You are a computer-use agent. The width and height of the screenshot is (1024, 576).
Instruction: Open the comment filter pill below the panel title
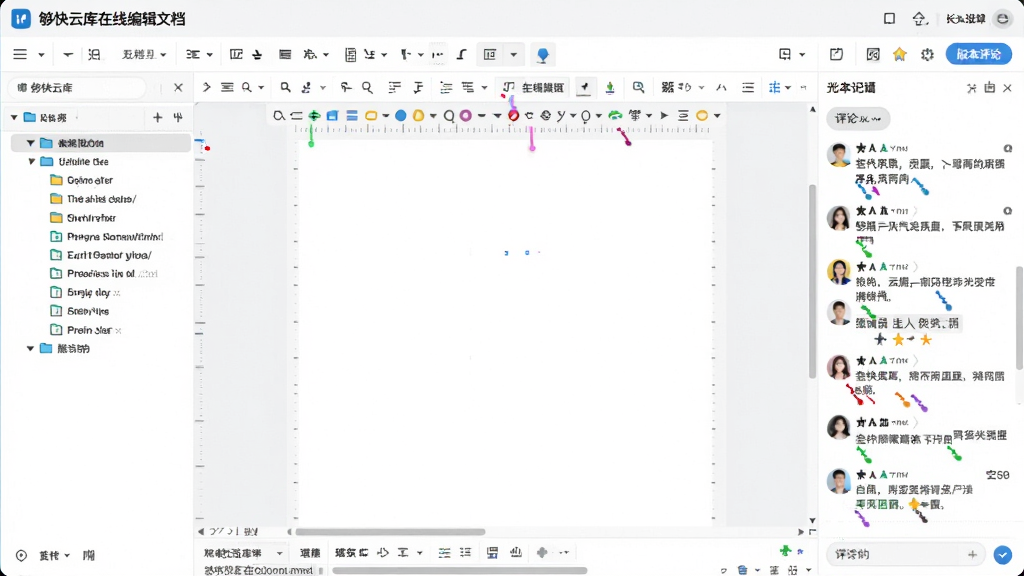tap(858, 119)
